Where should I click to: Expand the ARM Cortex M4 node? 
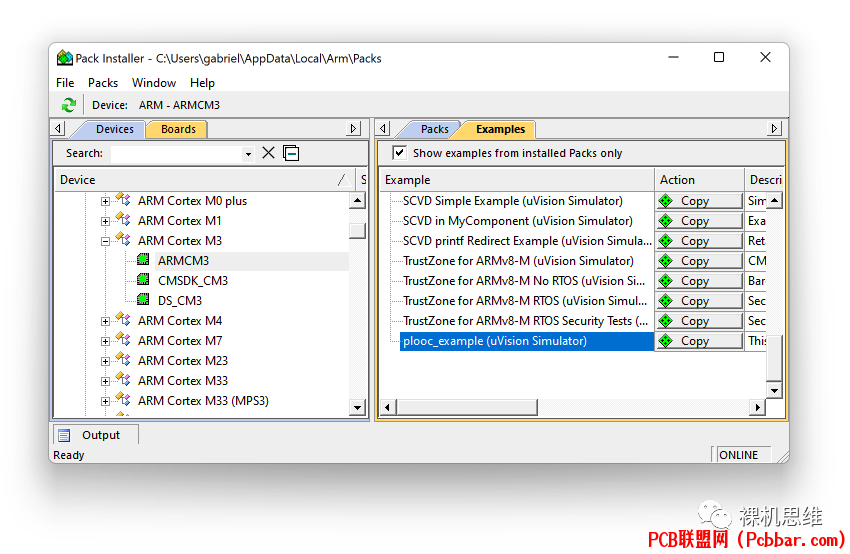(x=106, y=321)
